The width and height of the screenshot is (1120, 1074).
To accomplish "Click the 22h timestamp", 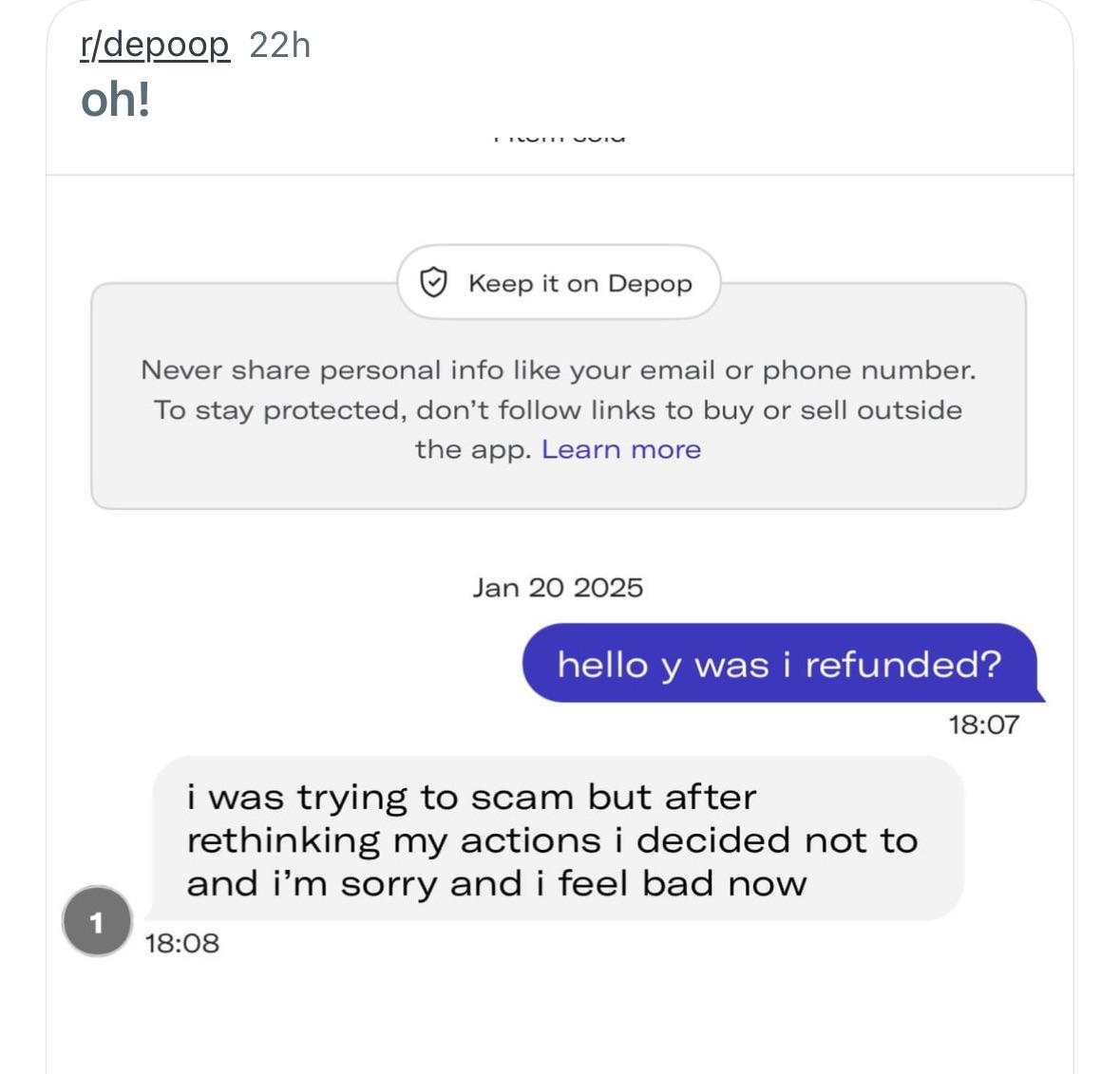I will (280, 46).
